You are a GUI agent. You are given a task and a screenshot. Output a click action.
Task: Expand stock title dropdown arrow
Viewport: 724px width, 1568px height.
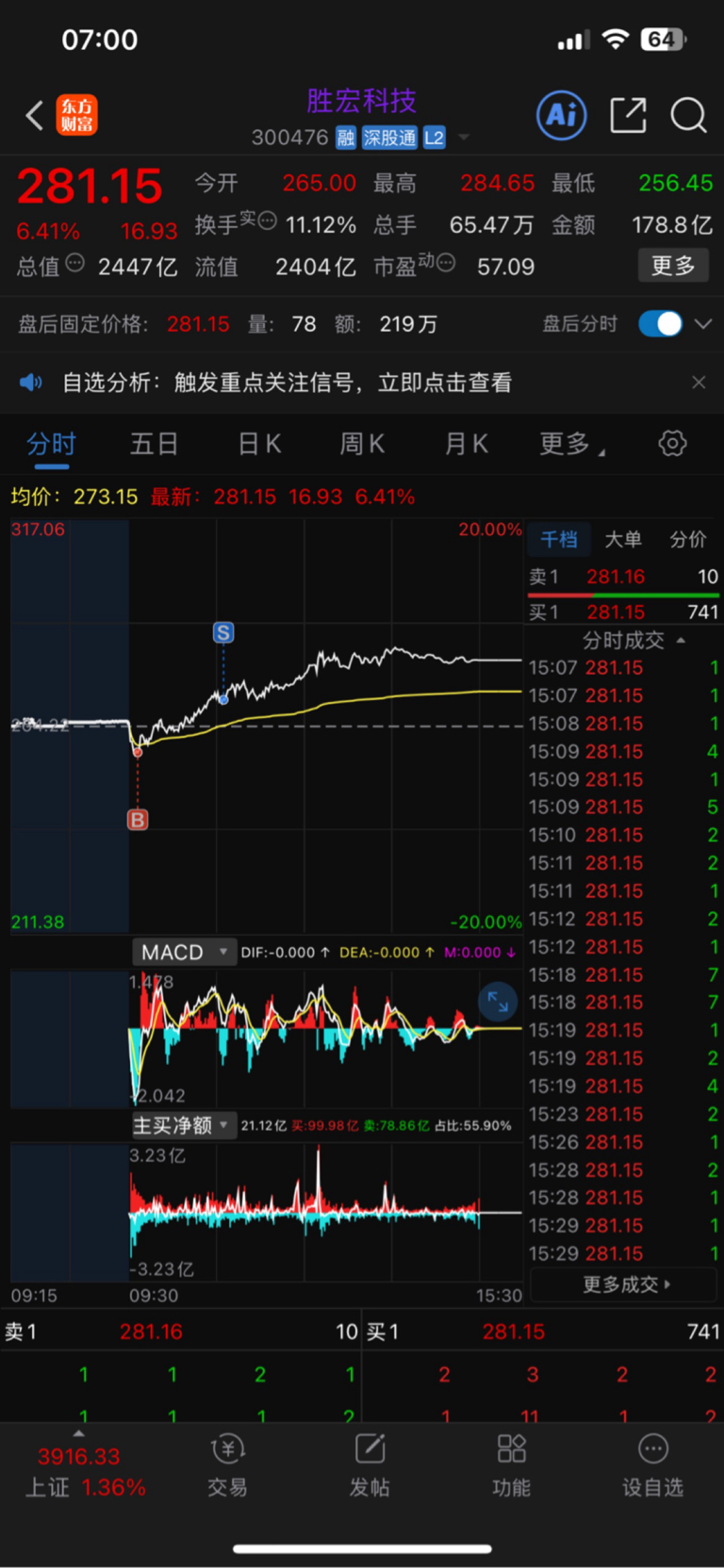tap(464, 138)
